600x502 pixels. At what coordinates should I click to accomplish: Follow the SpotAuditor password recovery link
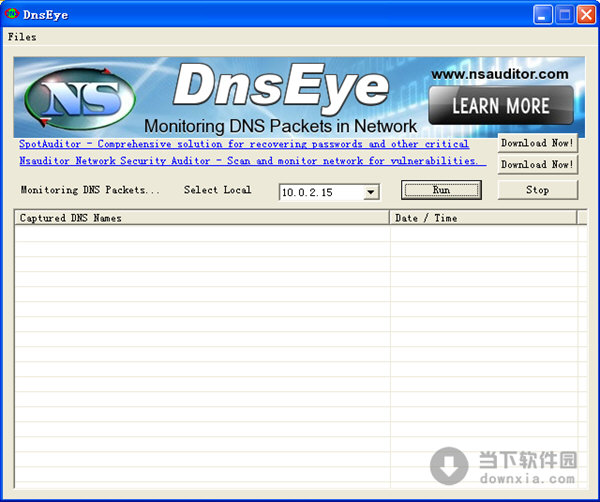click(x=244, y=144)
